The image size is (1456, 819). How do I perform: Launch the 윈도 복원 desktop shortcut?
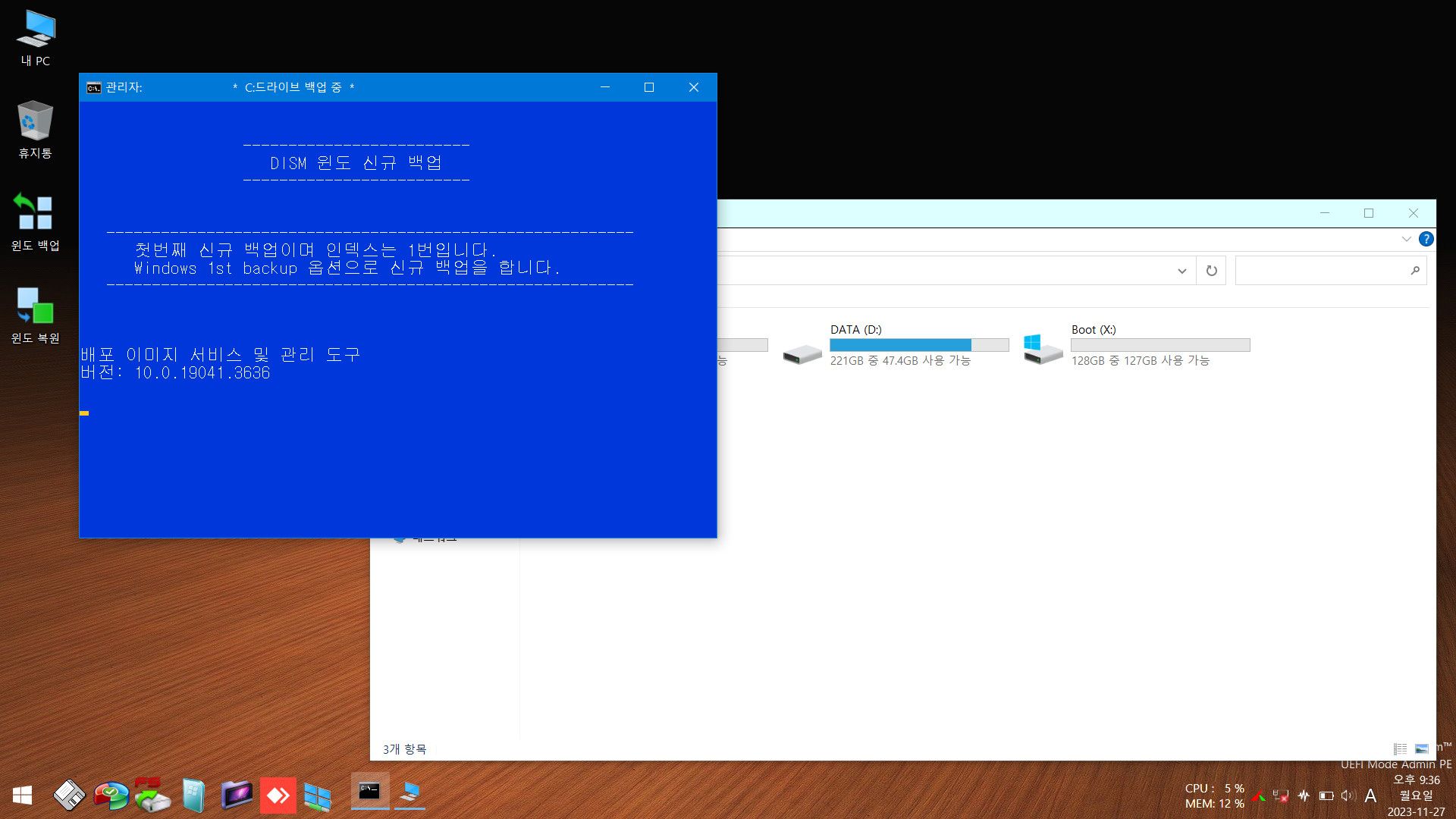pos(35,315)
